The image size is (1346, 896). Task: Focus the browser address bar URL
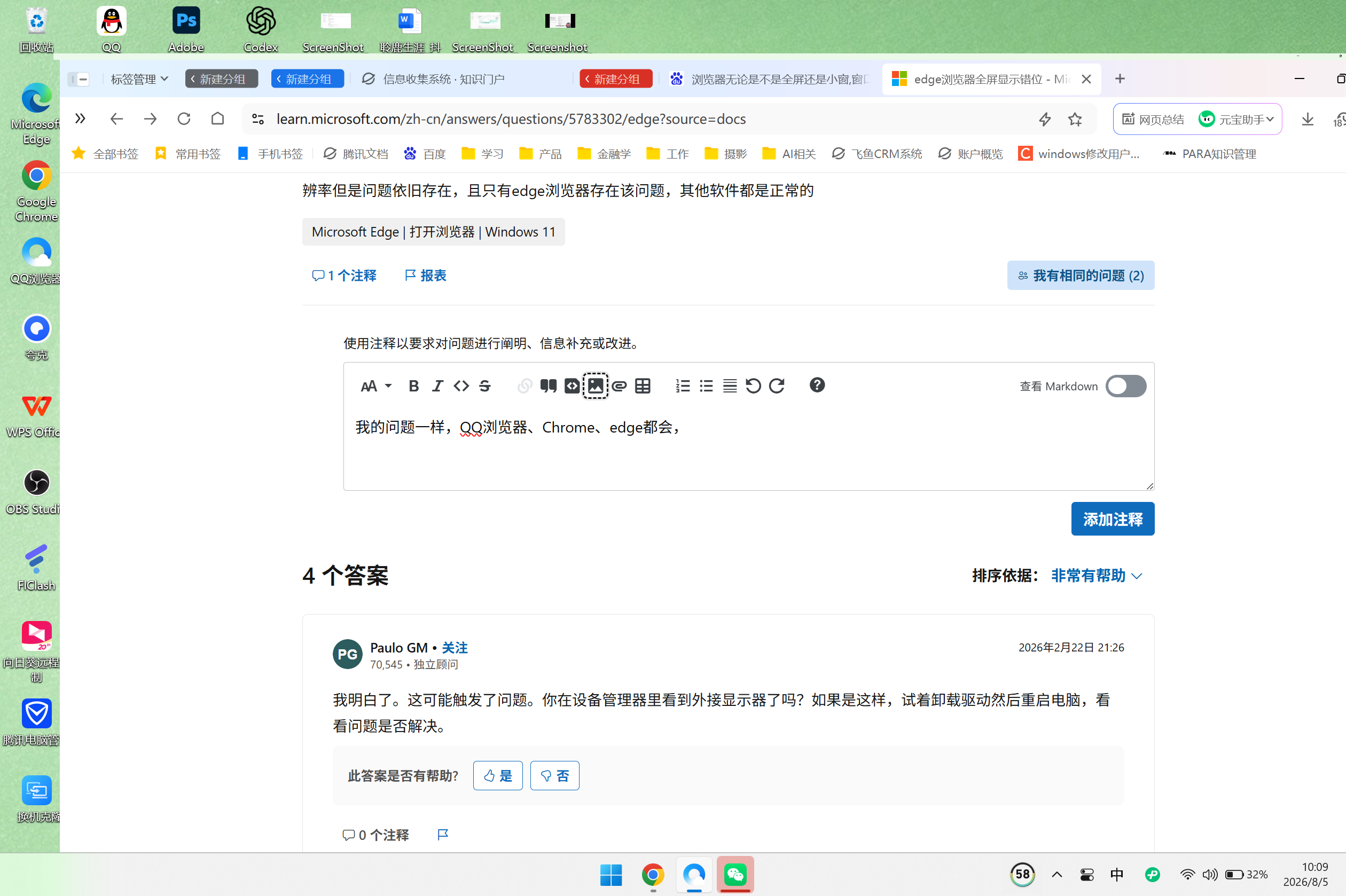pos(511,119)
